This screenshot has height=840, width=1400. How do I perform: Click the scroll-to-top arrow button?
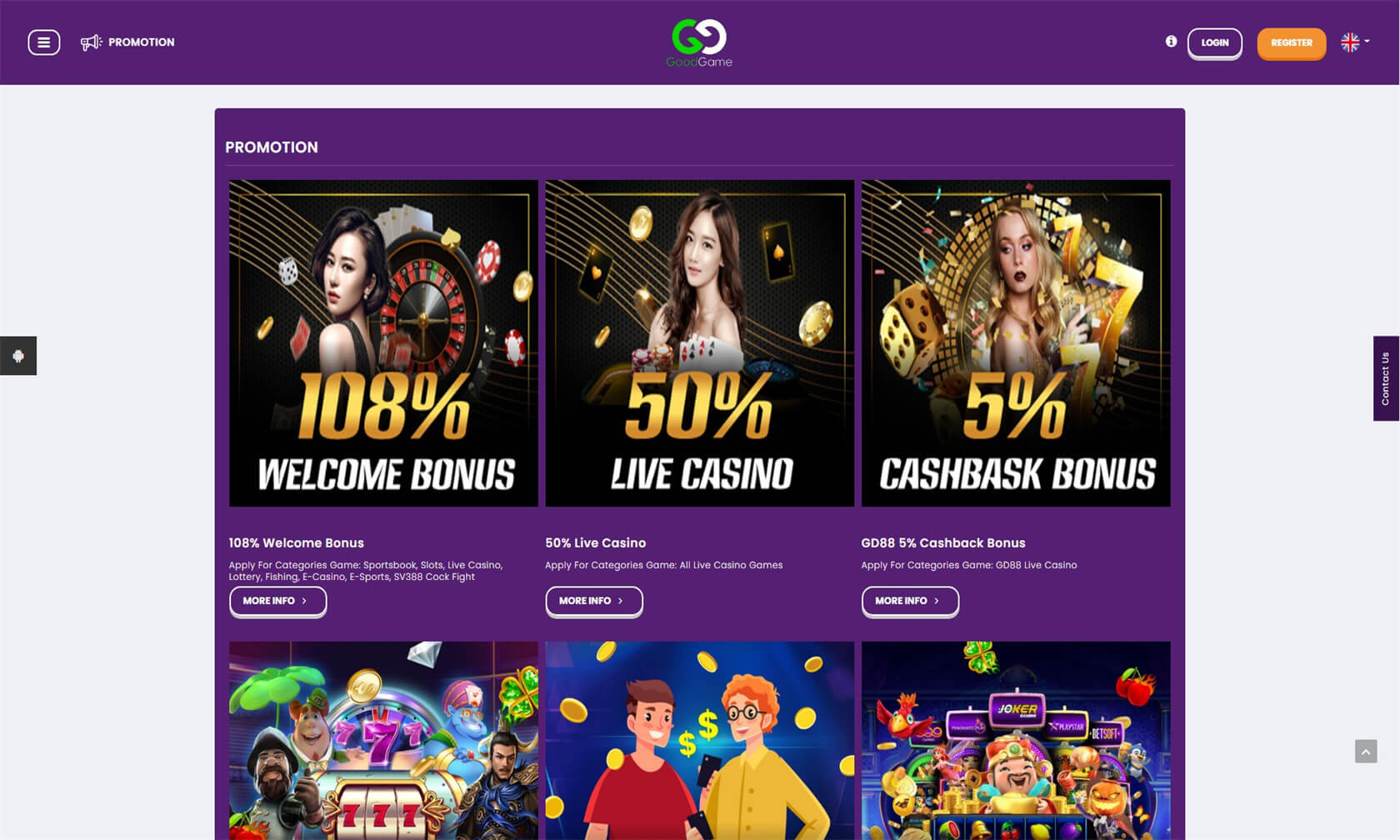[x=1366, y=752]
